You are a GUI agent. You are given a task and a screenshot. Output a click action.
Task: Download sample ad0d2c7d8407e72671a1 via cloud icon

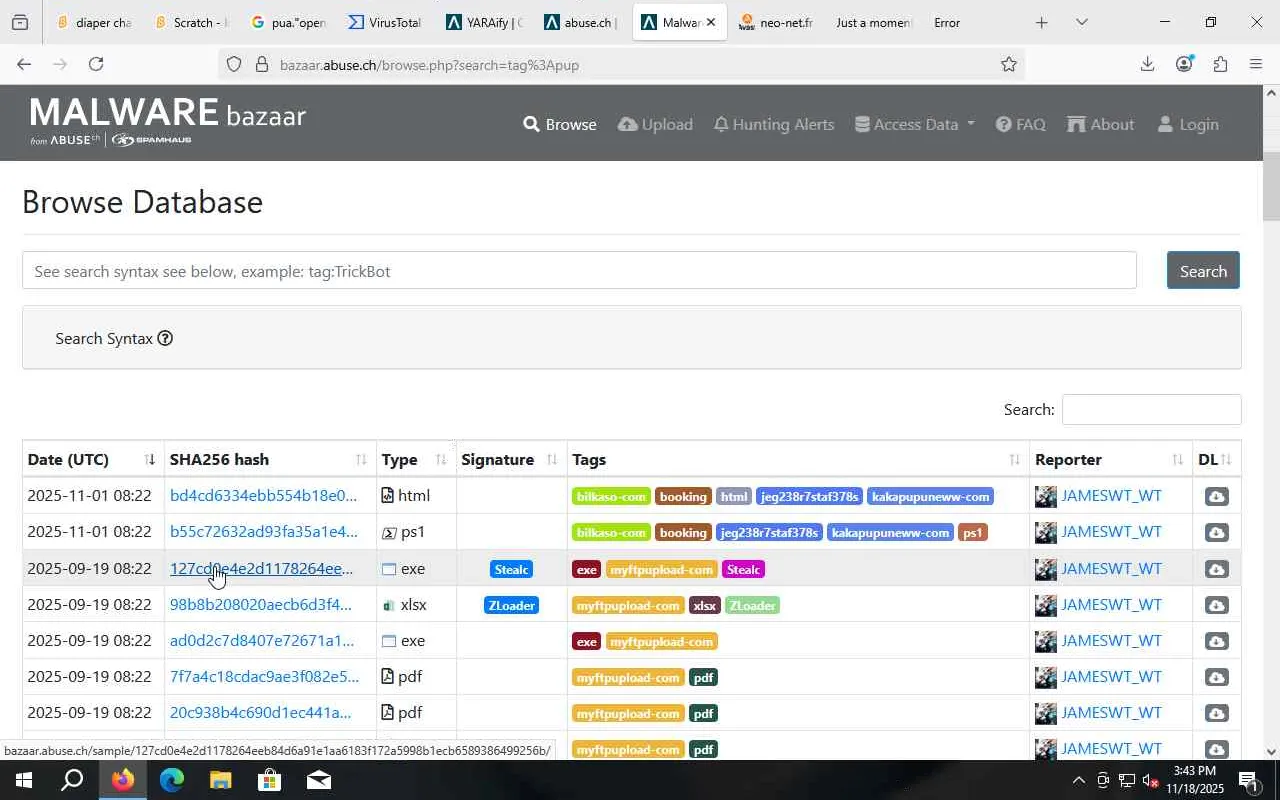point(1216,641)
